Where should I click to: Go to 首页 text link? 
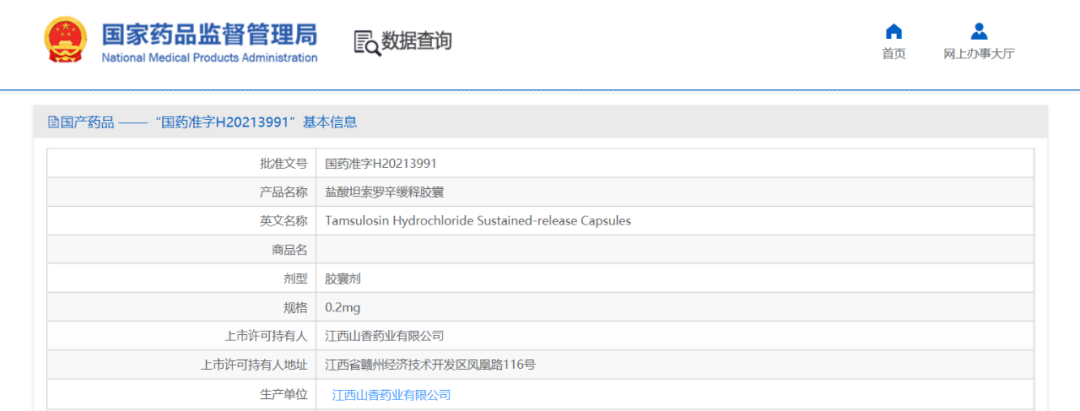[893, 54]
